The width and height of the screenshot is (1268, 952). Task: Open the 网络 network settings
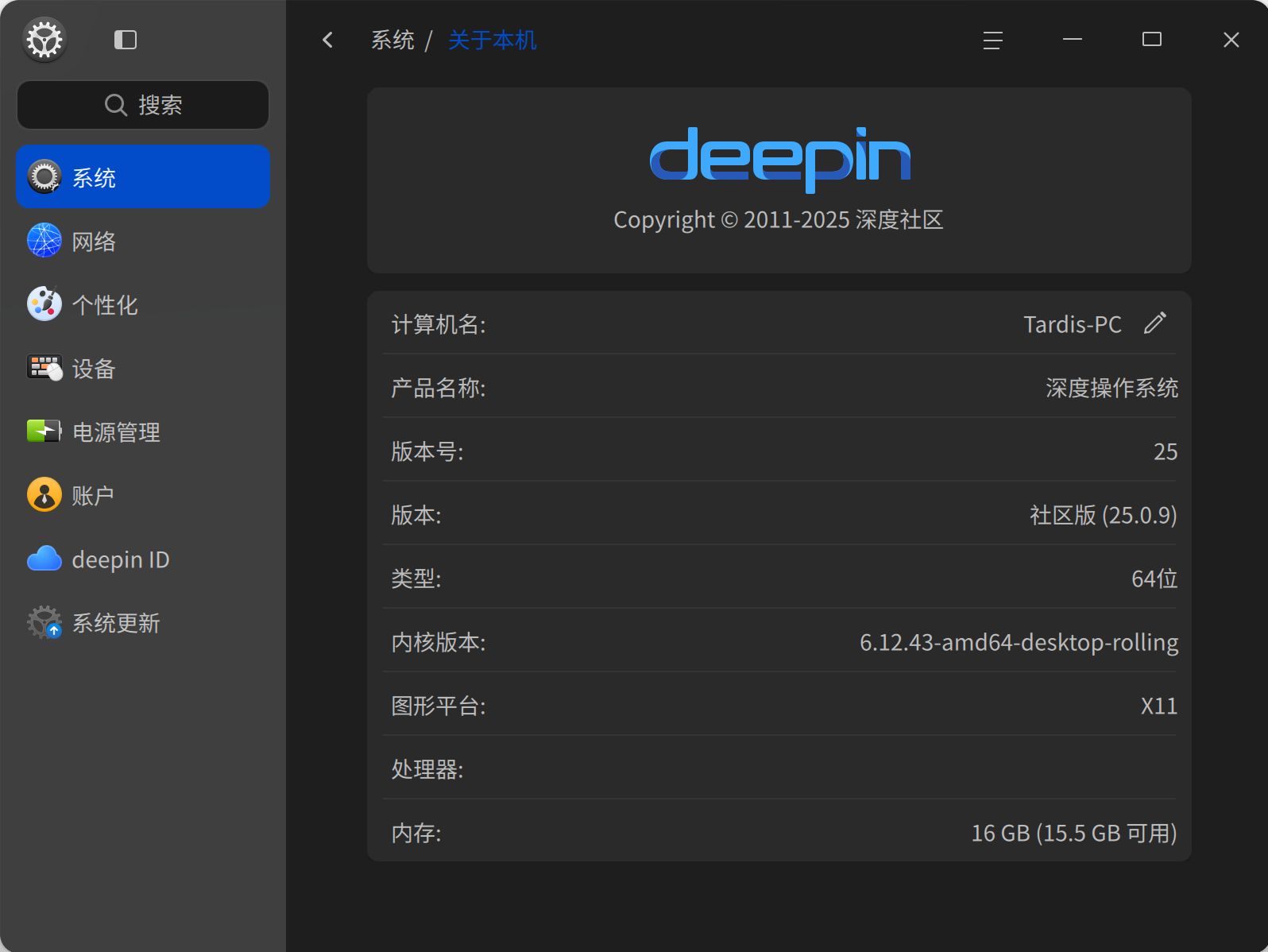coord(143,241)
